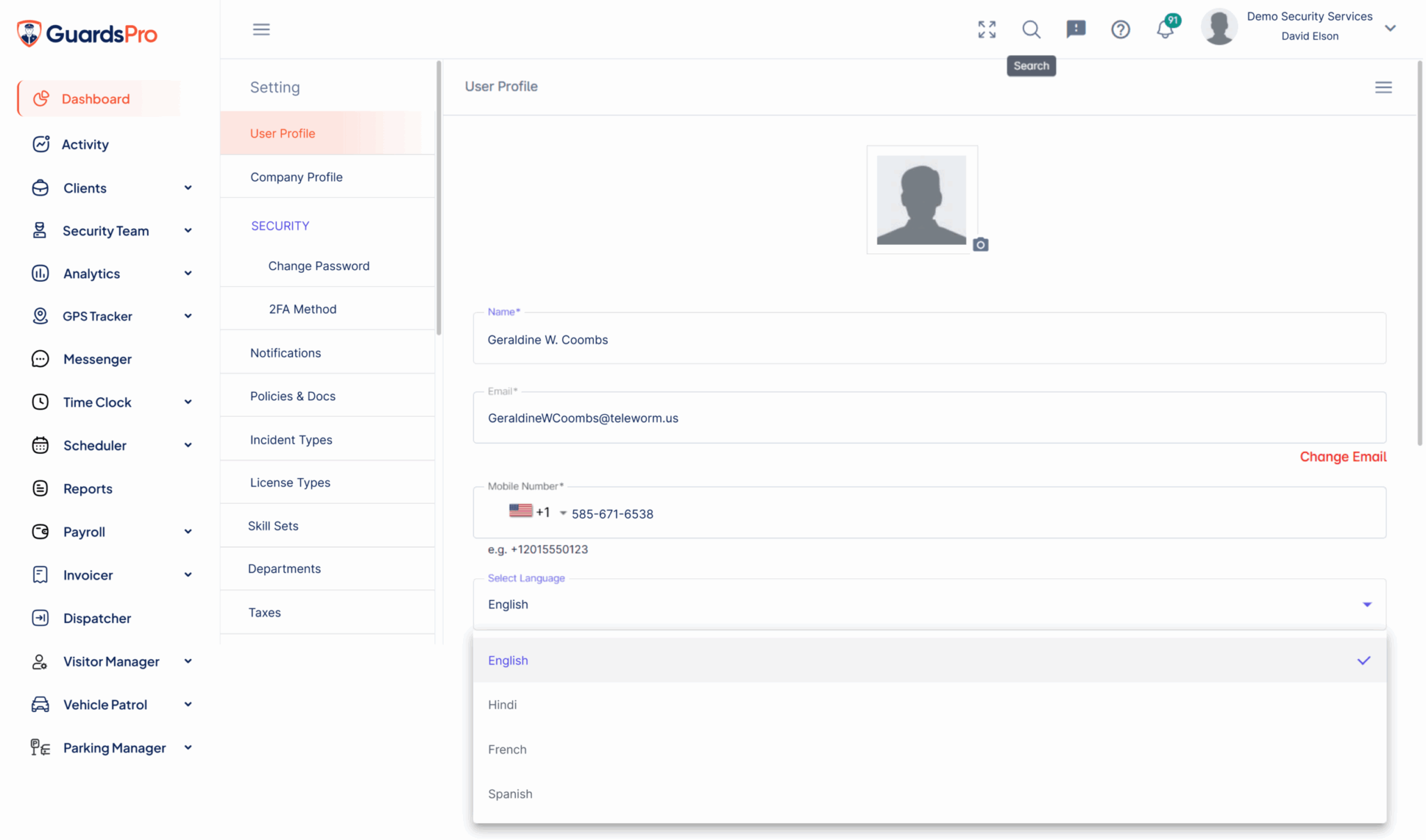Open the Reports sidebar link
Viewport: 1426px width, 840px height.
click(x=87, y=489)
